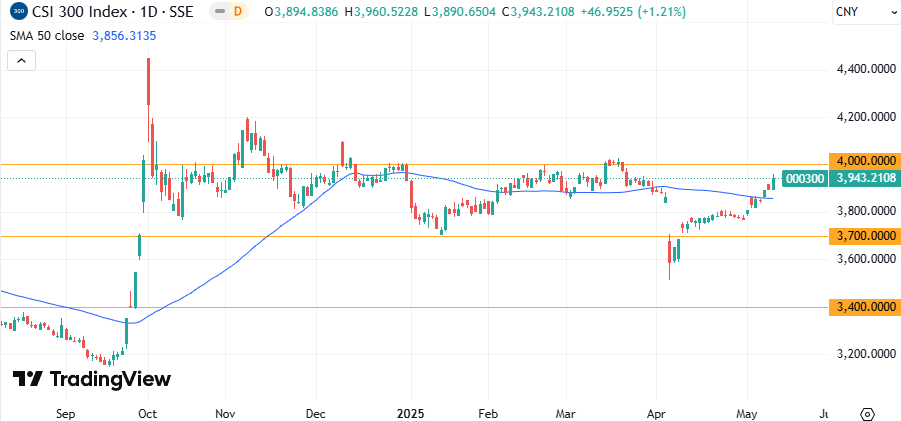Click the Oct label on time axis
Viewport: 901px width, 421px height.
[147, 412]
